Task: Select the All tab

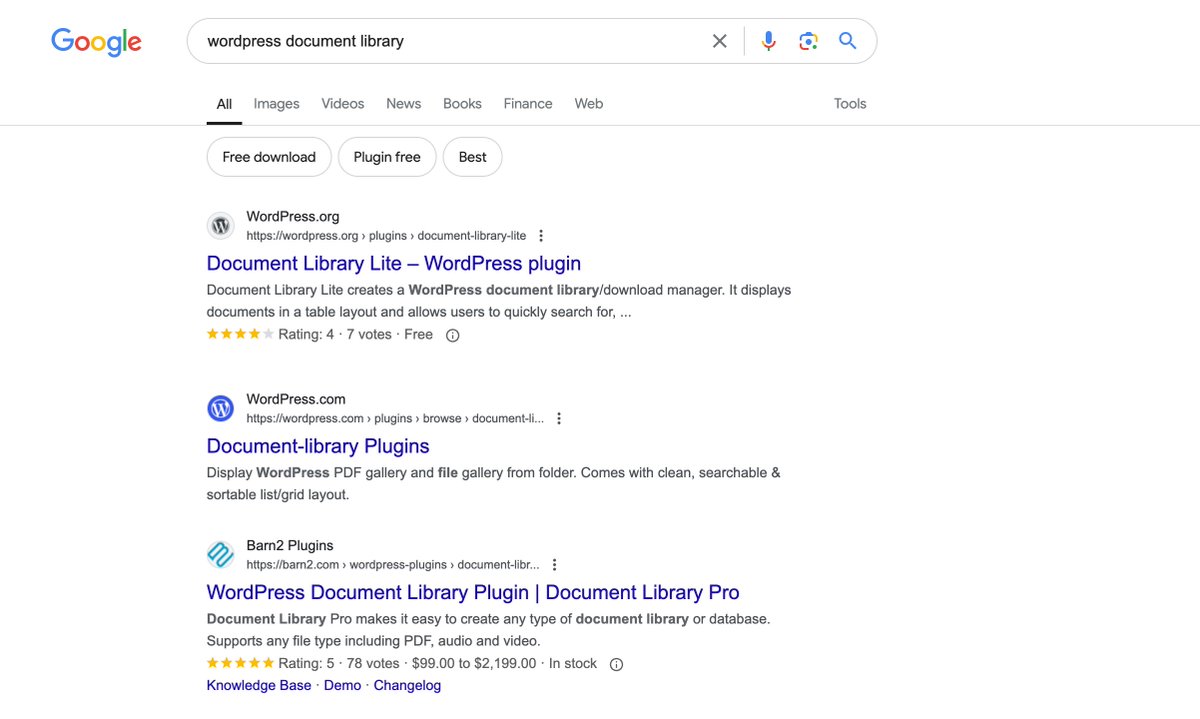Action: pyautogui.click(x=224, y=104)
